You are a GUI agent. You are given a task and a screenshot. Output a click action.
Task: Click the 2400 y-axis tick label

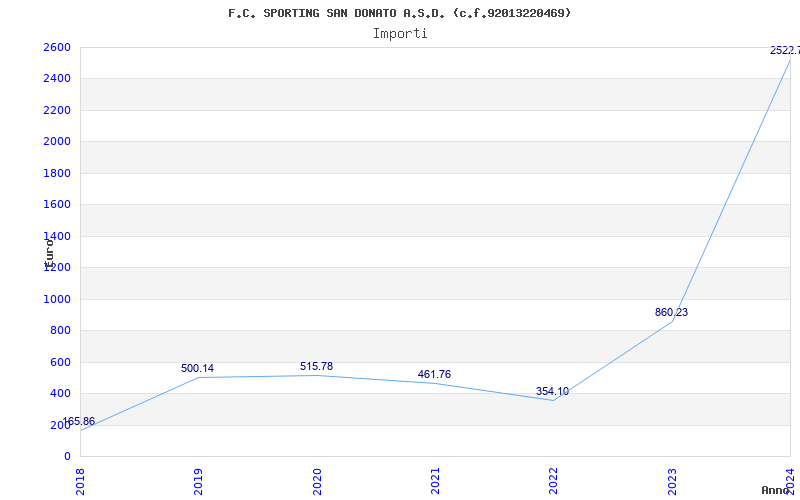coord(57,79)
